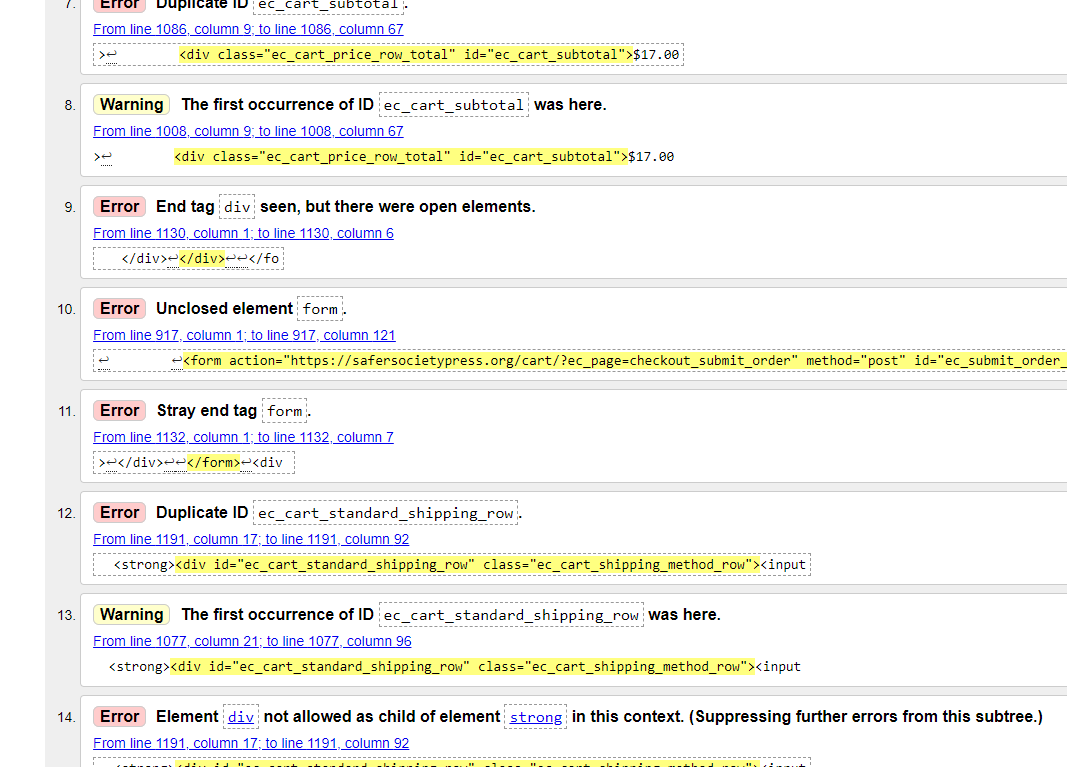
Task: Open the 'From line 1008, column 9' link
Action: tap(248, 131)
